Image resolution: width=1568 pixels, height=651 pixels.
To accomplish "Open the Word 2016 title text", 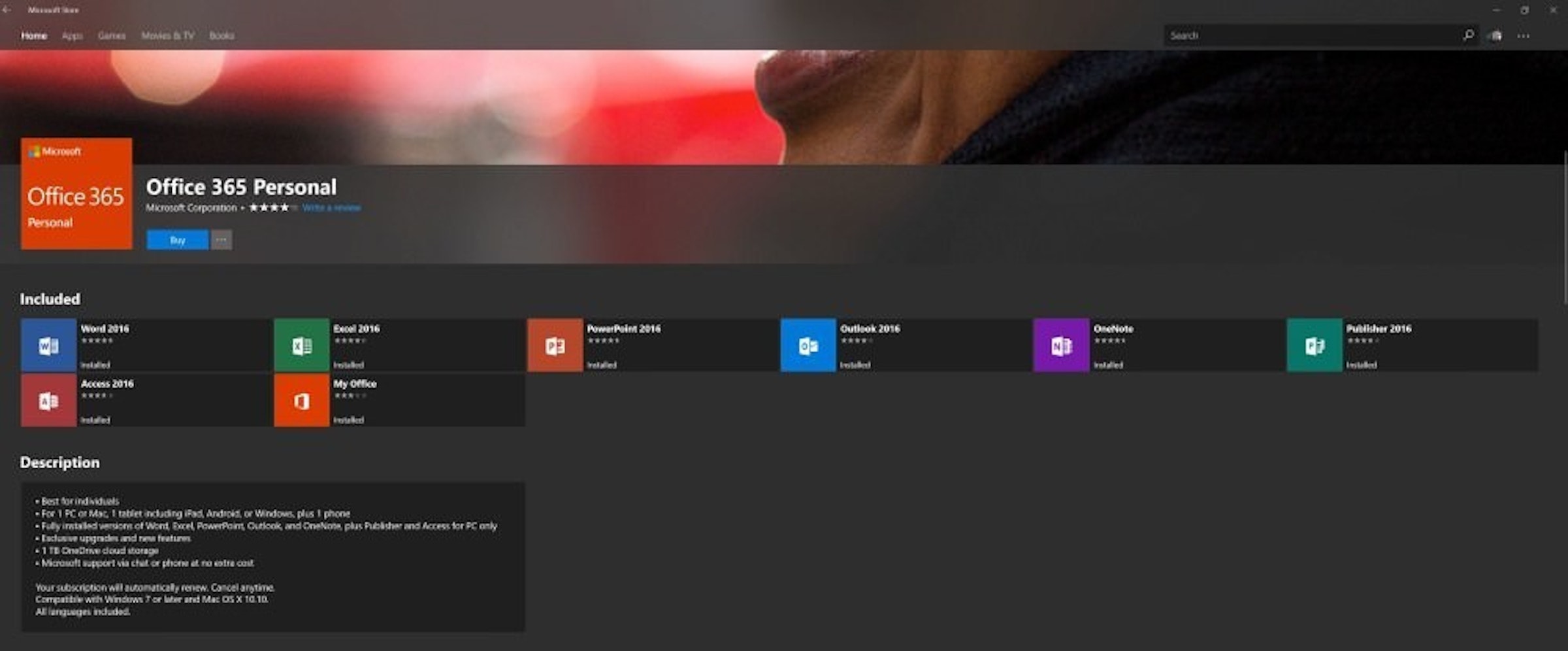I will [x=105, y=329].
